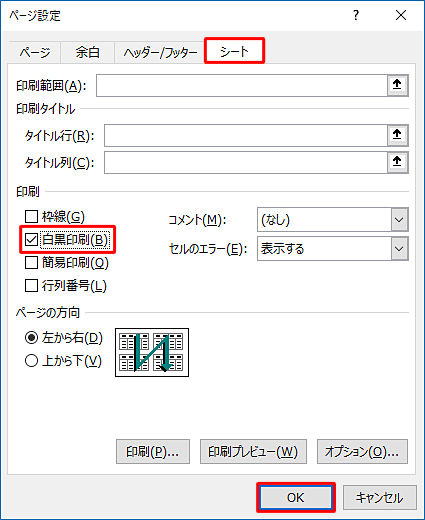Enable the 行列番号(L) checkbox
Screen dimensions: 425x520
31,286
